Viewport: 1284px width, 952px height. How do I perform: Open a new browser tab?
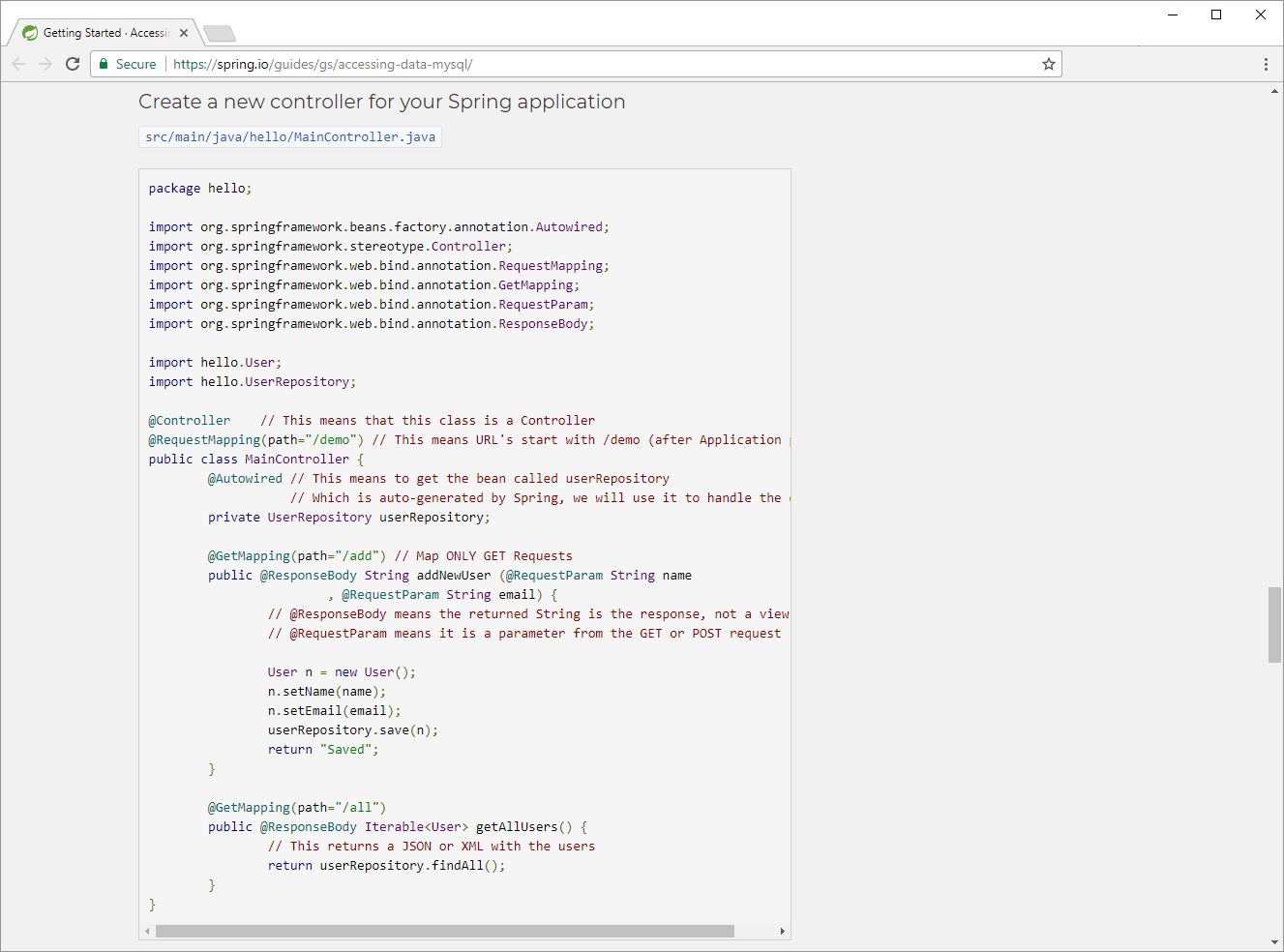tap(220, 34)
